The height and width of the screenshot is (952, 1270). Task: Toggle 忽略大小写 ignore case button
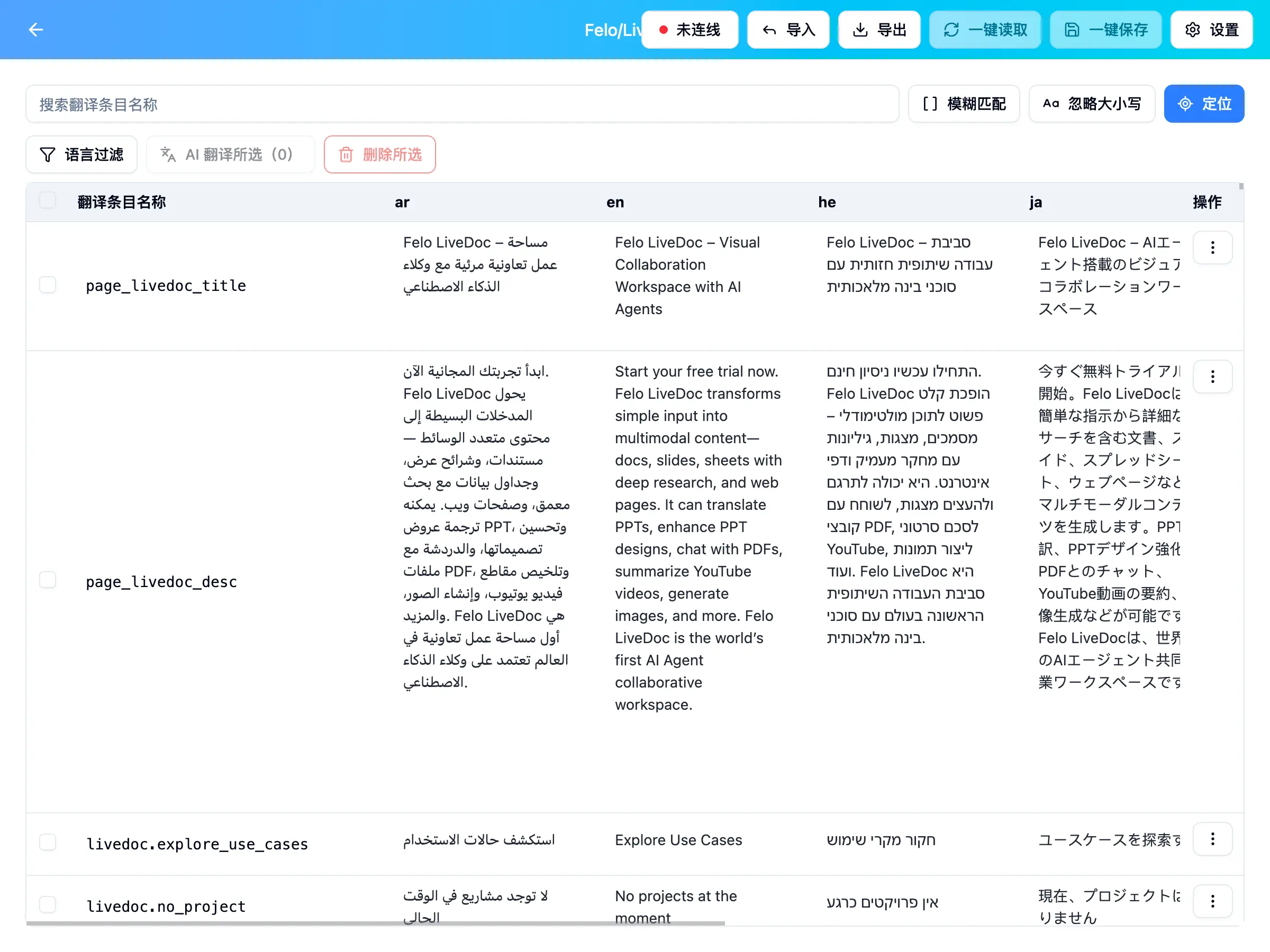click(1092, 104)
